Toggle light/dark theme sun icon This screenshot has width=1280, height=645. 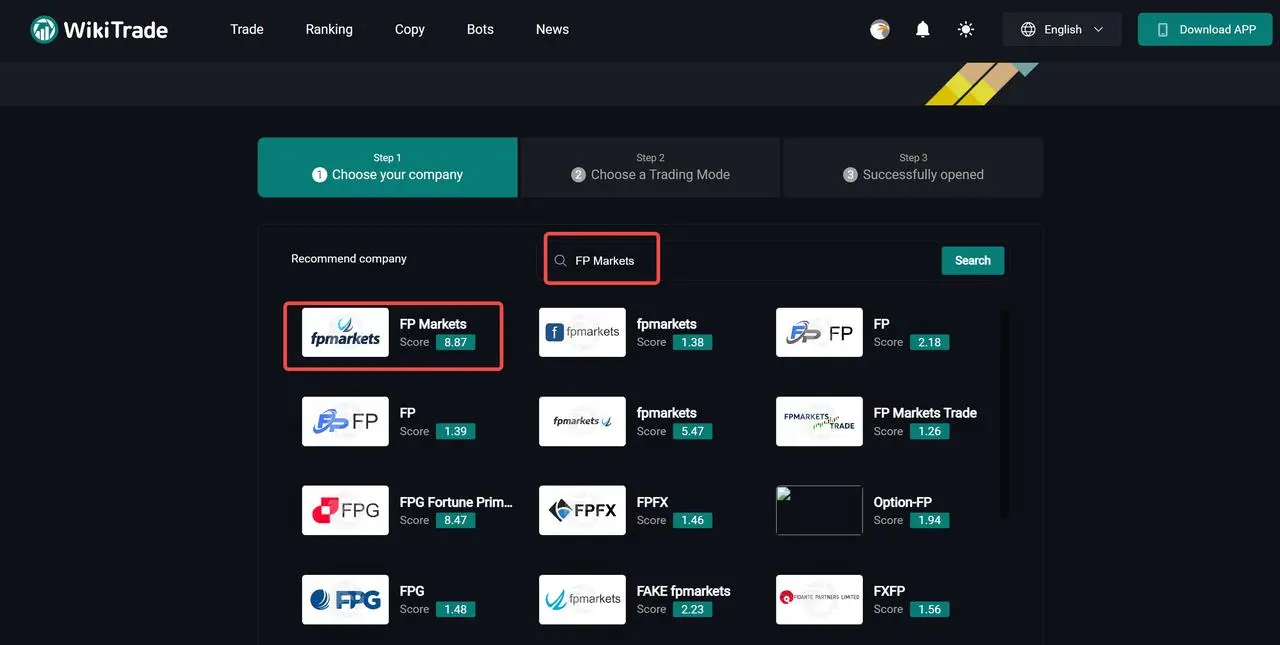[966, 29]
